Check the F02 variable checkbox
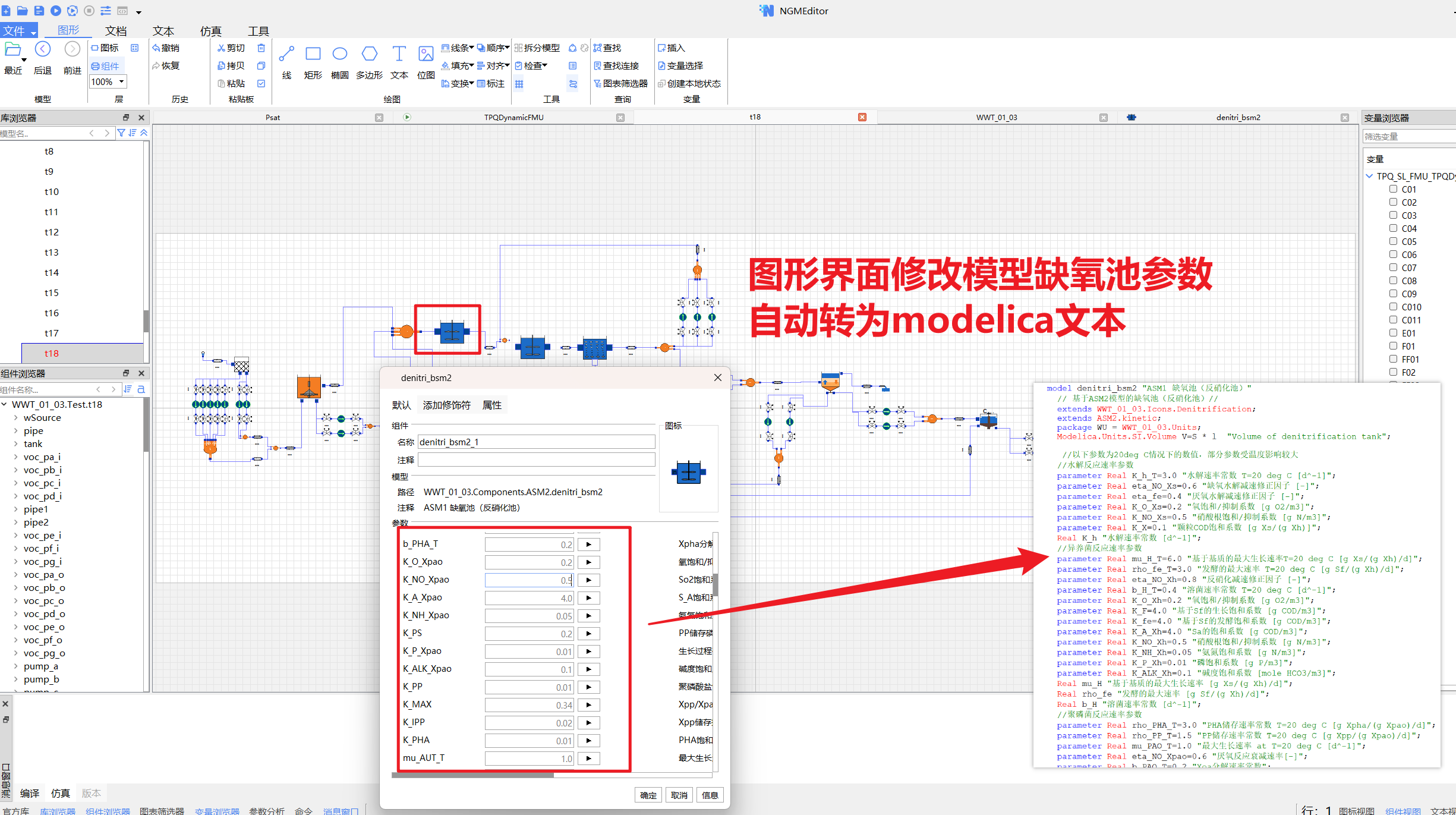Viewport: 1456px width, 815px height. pos(1393,372)
